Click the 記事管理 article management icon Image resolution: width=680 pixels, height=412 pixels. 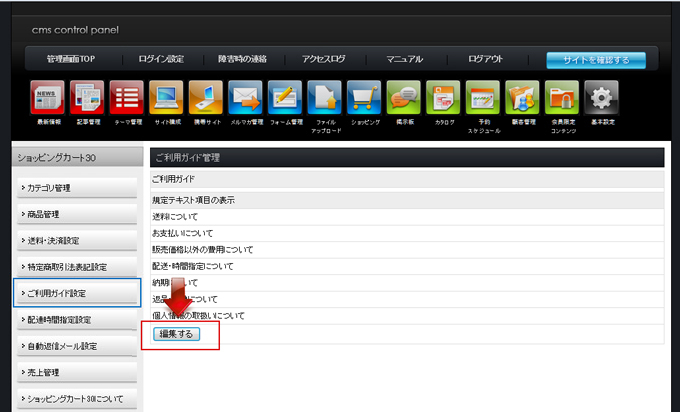87,98
